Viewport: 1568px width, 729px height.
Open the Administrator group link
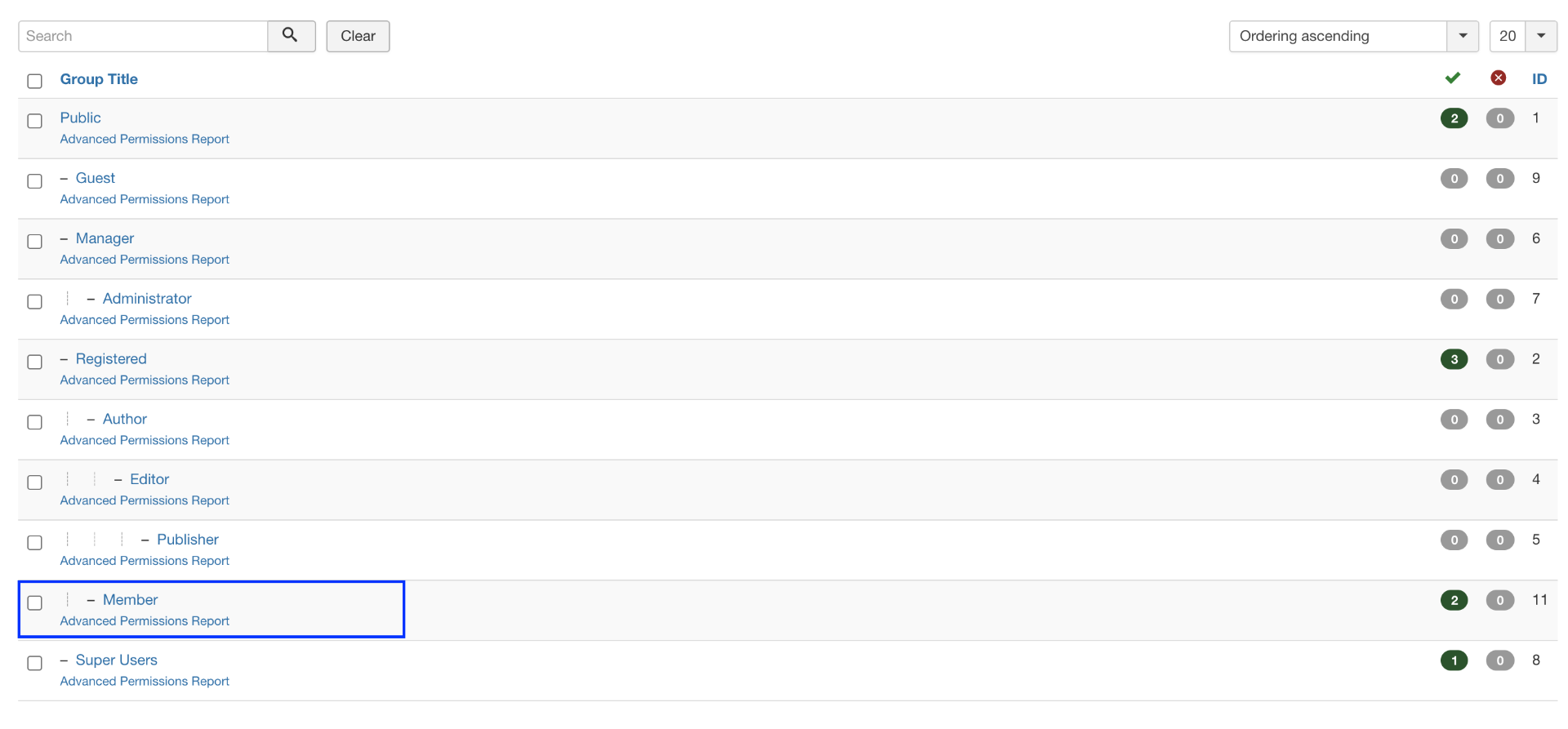coord(147,299)
